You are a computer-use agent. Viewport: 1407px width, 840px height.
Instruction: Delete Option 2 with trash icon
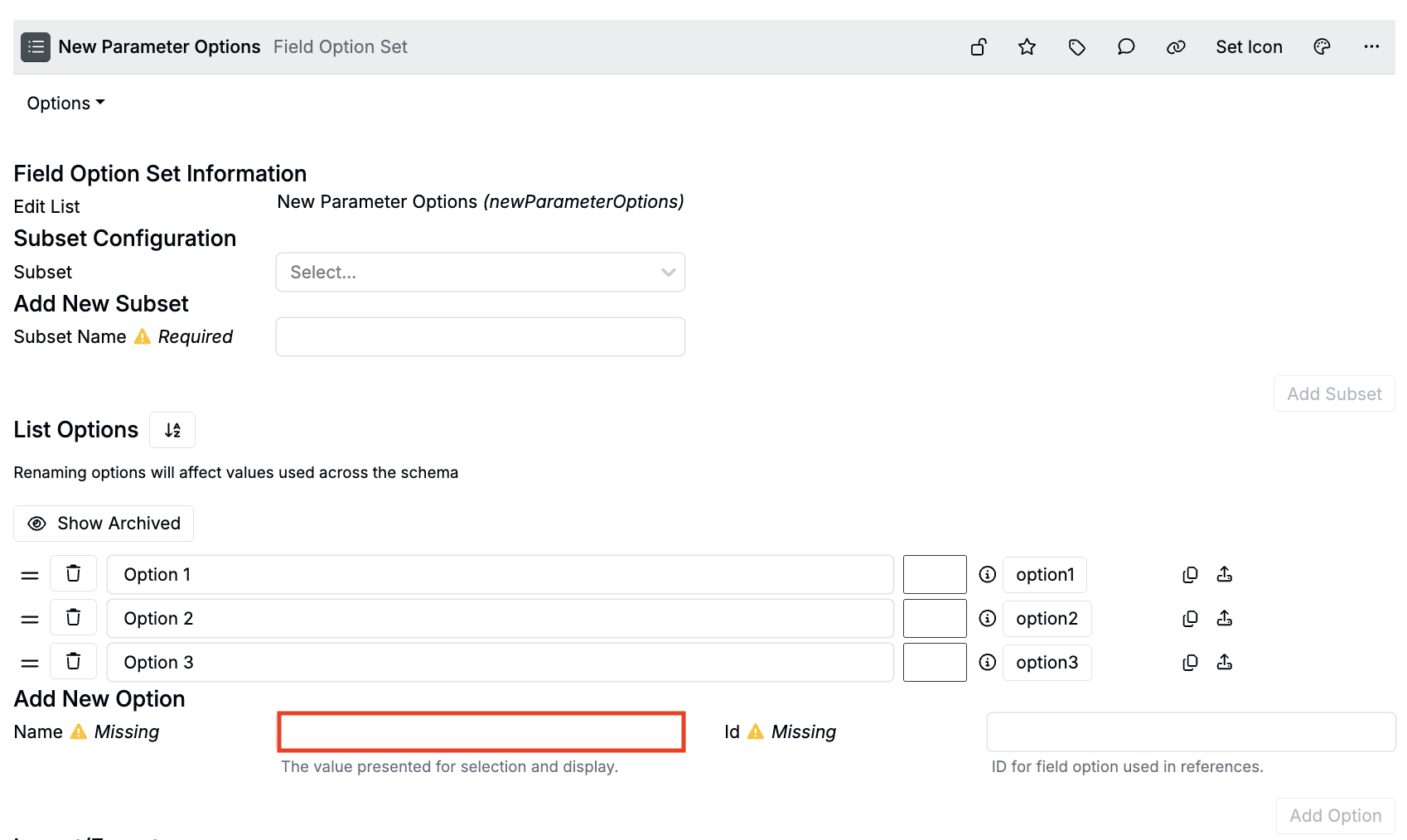[74, 618]
